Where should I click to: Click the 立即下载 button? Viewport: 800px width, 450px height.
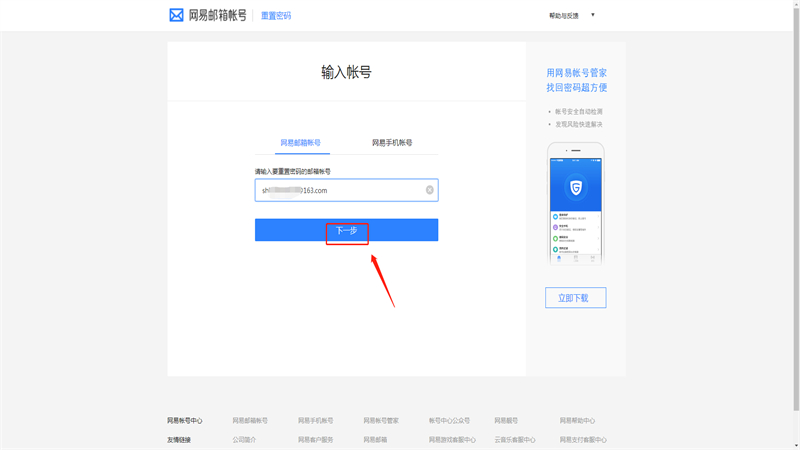(x=576, y=297)
